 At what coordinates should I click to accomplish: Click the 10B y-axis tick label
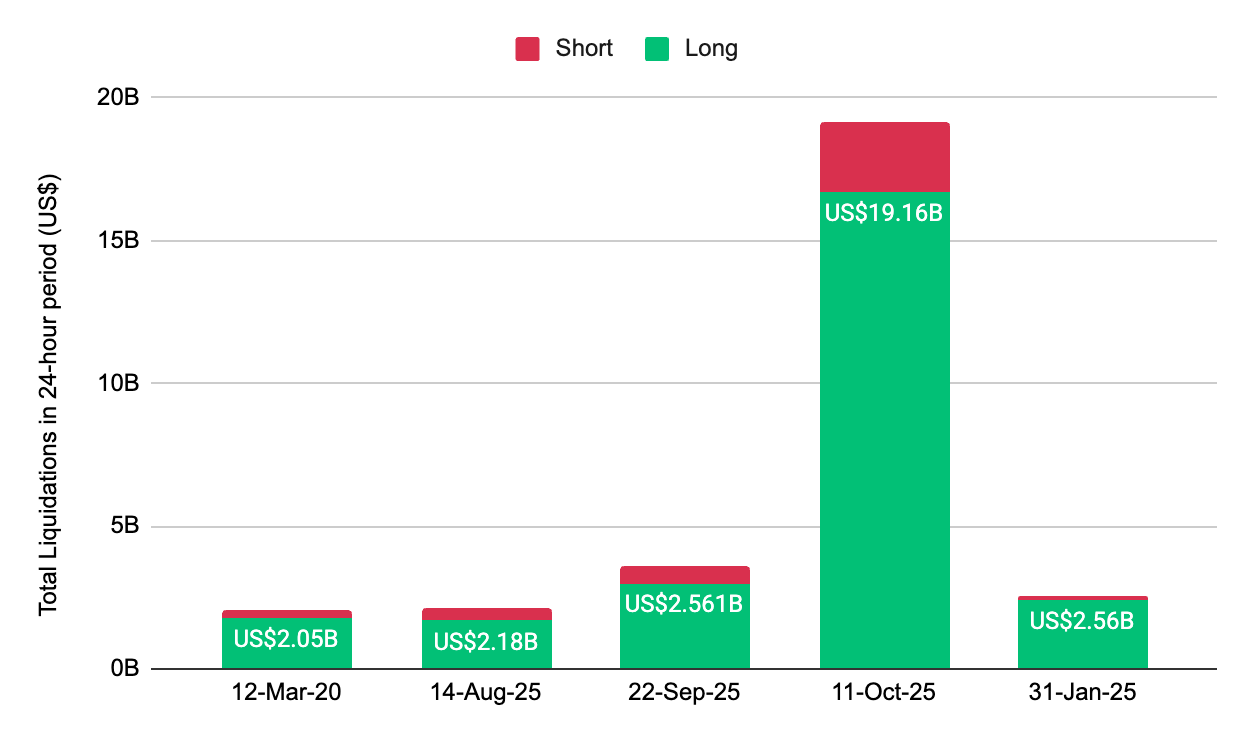[x=118, y=383]
